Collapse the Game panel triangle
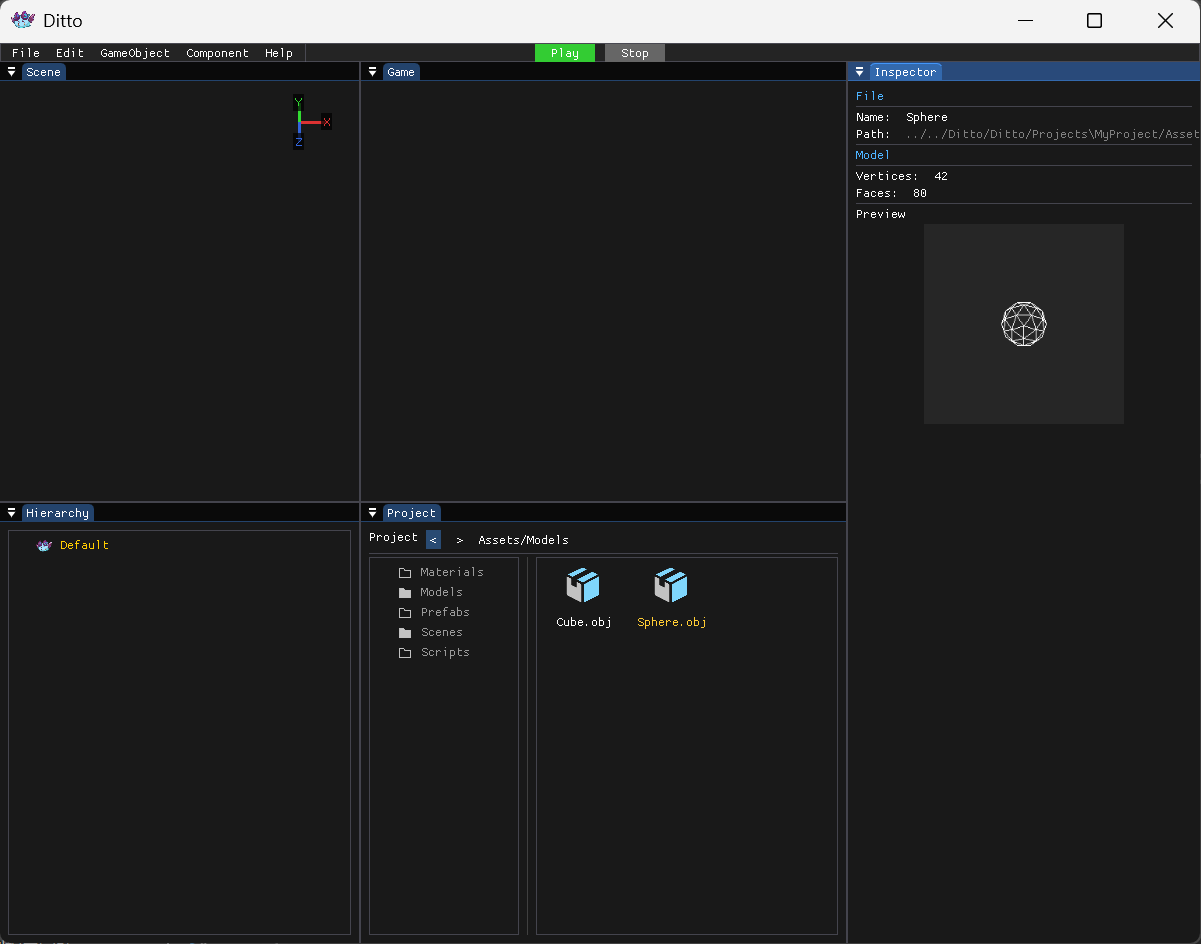This screenshot has height=944, width=1201. point(372,72)
